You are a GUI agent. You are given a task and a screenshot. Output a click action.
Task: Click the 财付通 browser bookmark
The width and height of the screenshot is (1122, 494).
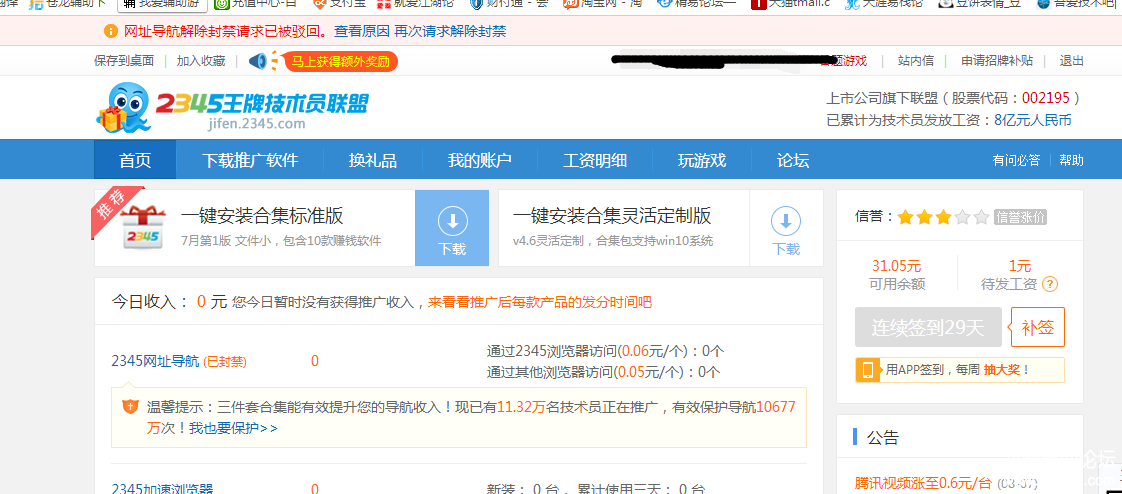(x=509, y=4)
